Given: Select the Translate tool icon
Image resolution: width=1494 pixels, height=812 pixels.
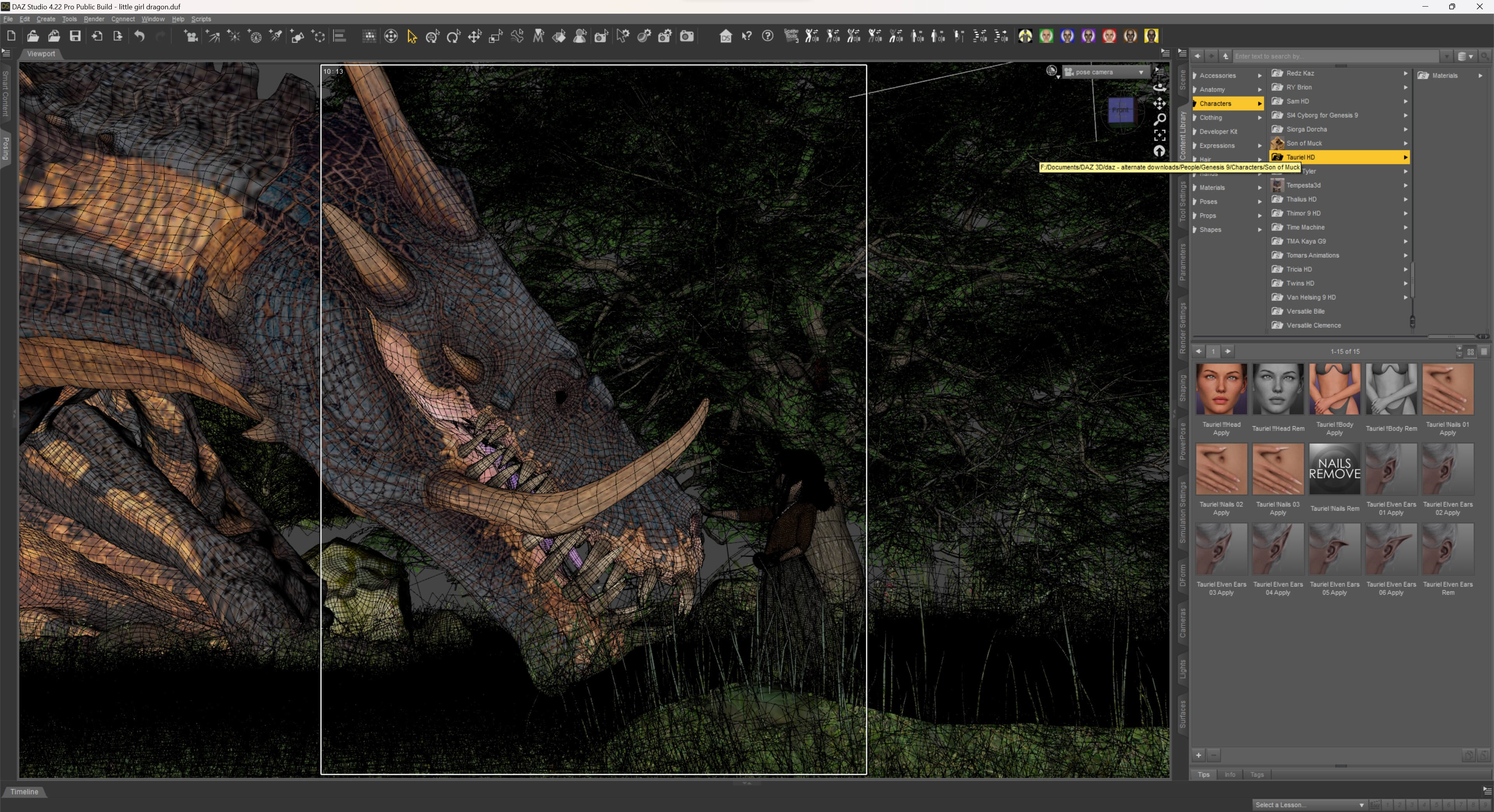Looking at the screenshot, I should (475, 36).
